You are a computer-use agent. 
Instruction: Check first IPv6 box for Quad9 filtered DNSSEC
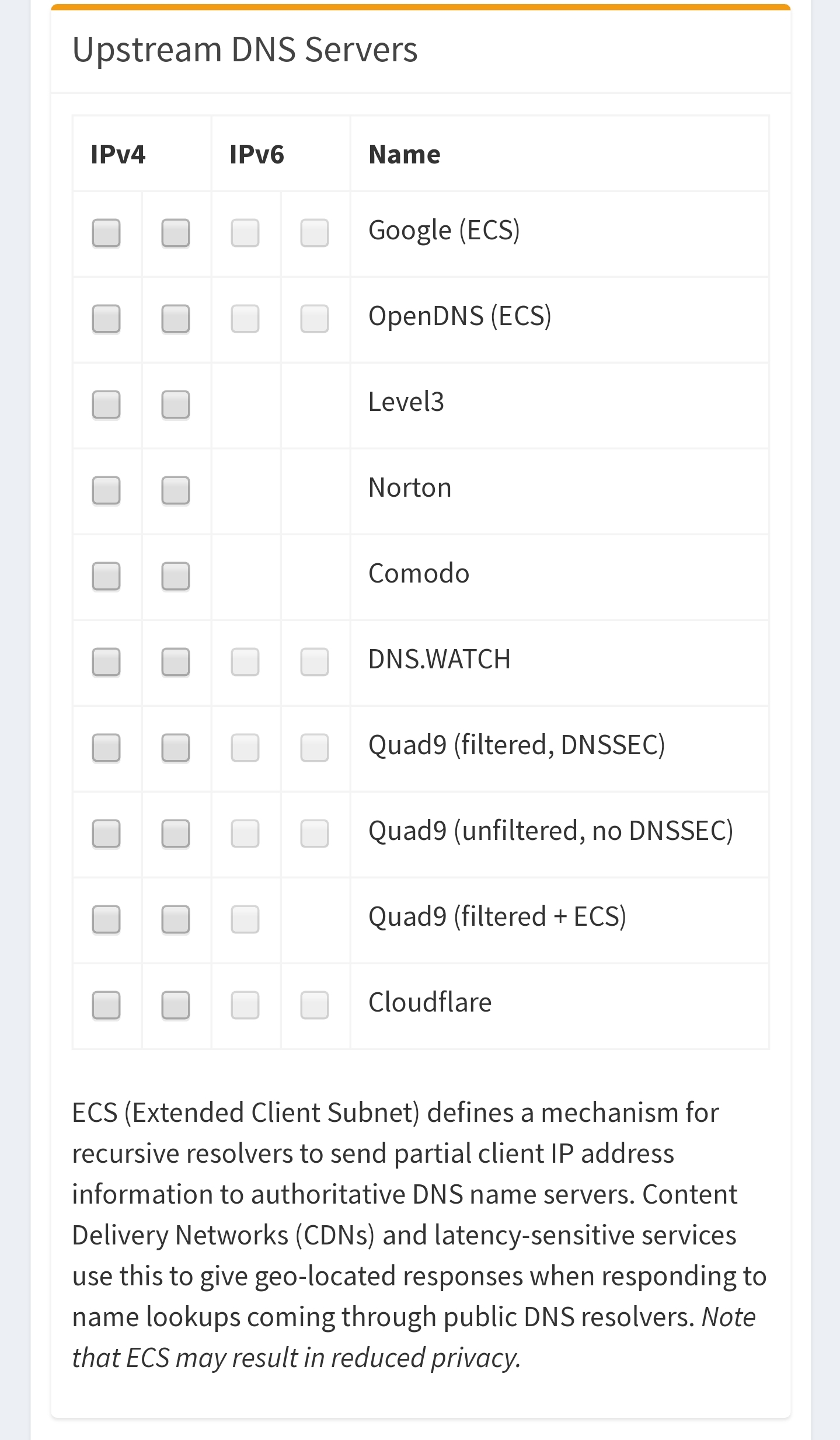(x=245, y=748)
